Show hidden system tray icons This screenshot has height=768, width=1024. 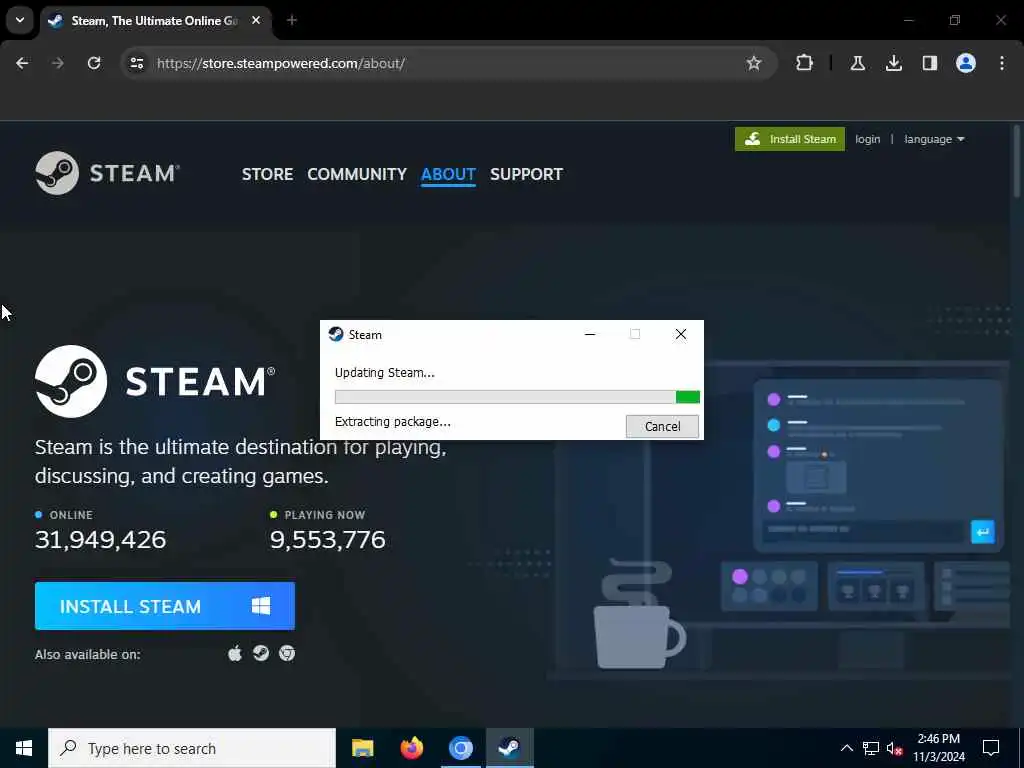846,748
